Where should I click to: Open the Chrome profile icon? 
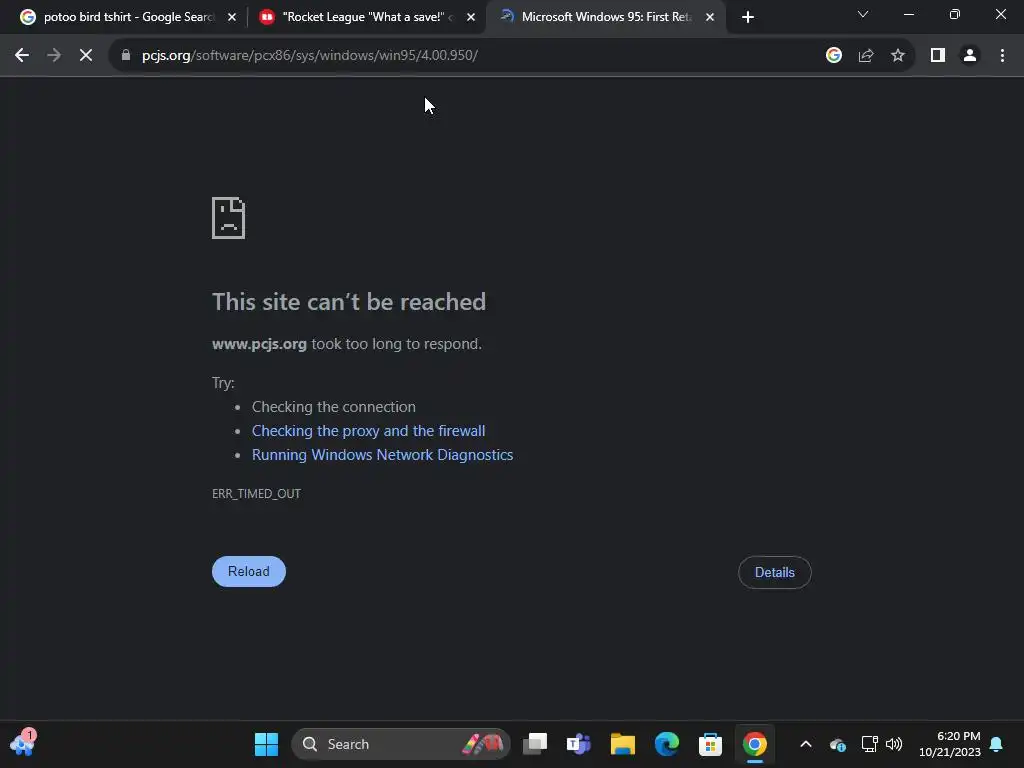point(970,56)
